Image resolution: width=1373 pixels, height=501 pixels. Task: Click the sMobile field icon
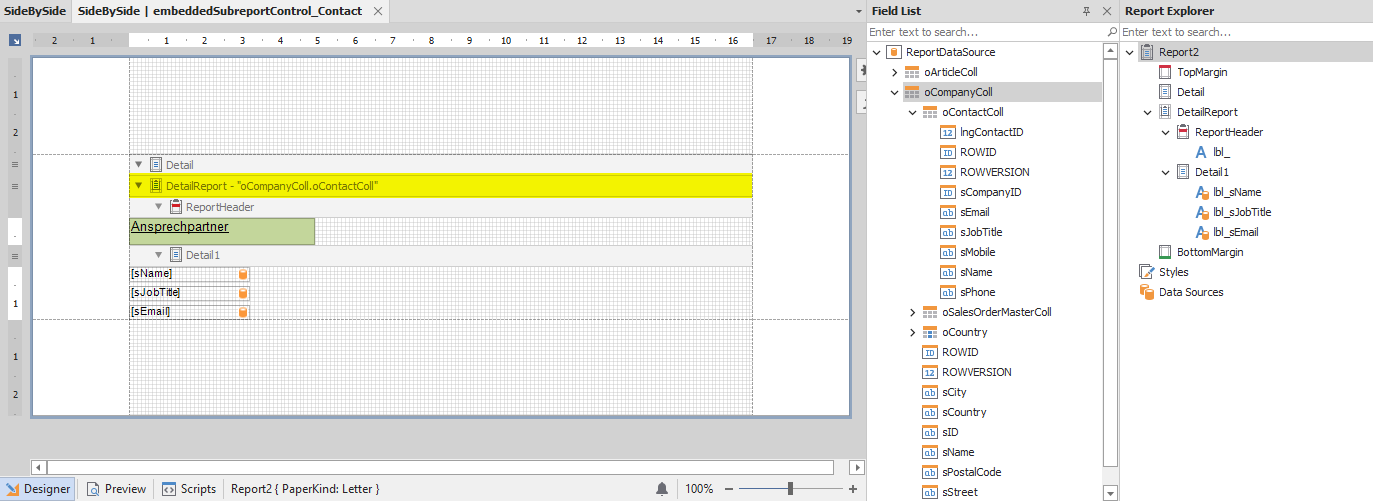[x=948, y=252]
